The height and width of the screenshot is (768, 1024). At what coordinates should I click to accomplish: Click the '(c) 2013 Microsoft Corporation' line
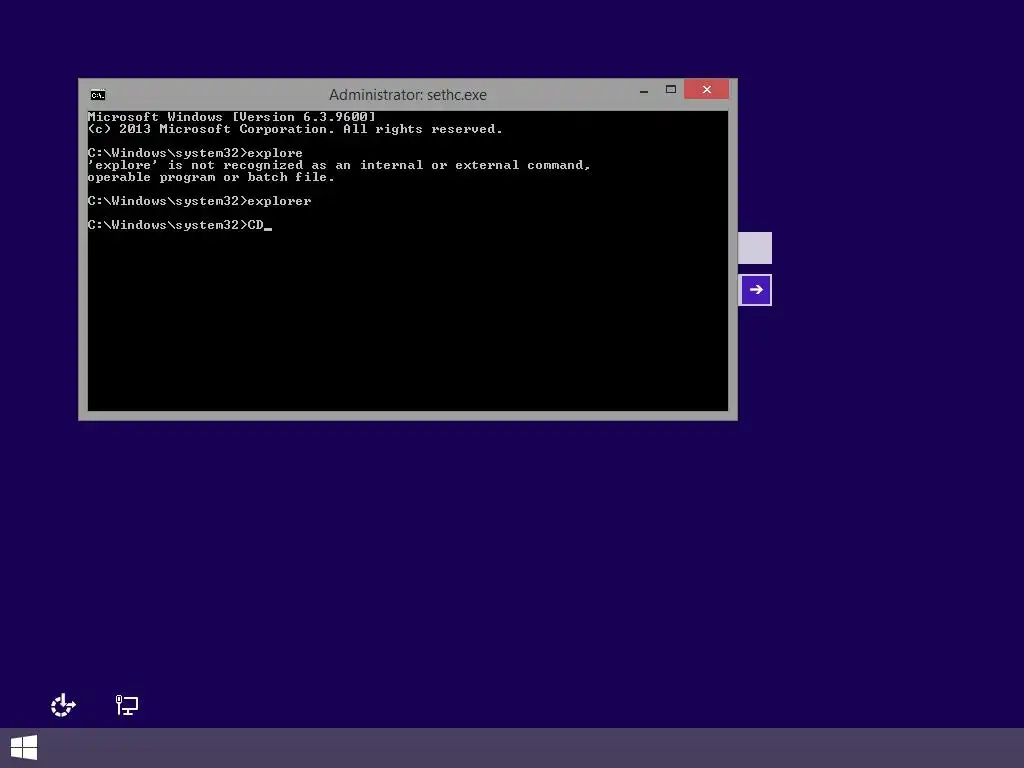[295, 129]
